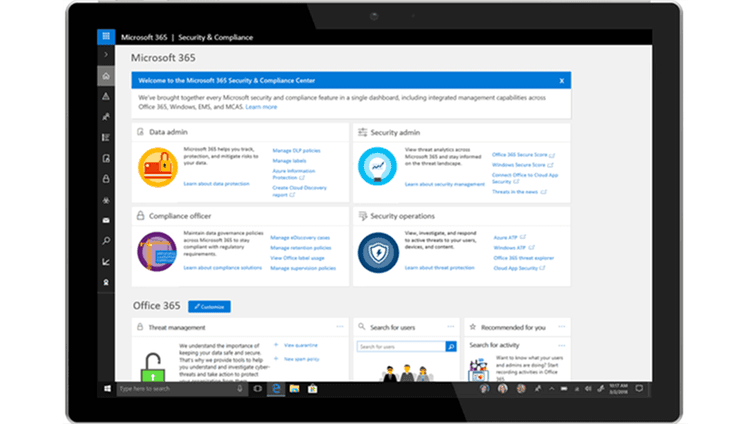Viewport: 750px width, 424px height.
Task: Focus the Search for users input field
Action: 401,346
